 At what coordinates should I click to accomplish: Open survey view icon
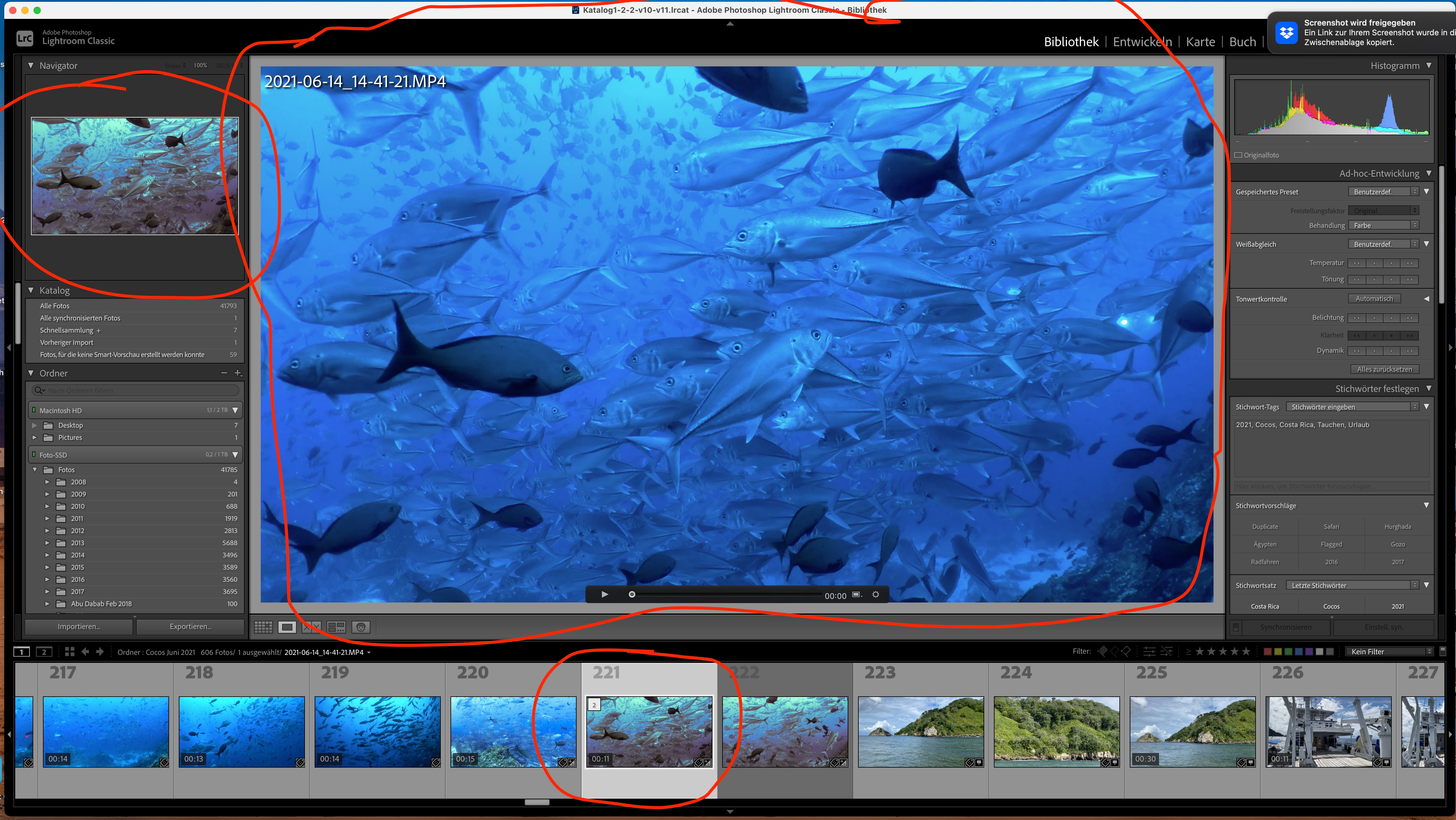[336, 627]
